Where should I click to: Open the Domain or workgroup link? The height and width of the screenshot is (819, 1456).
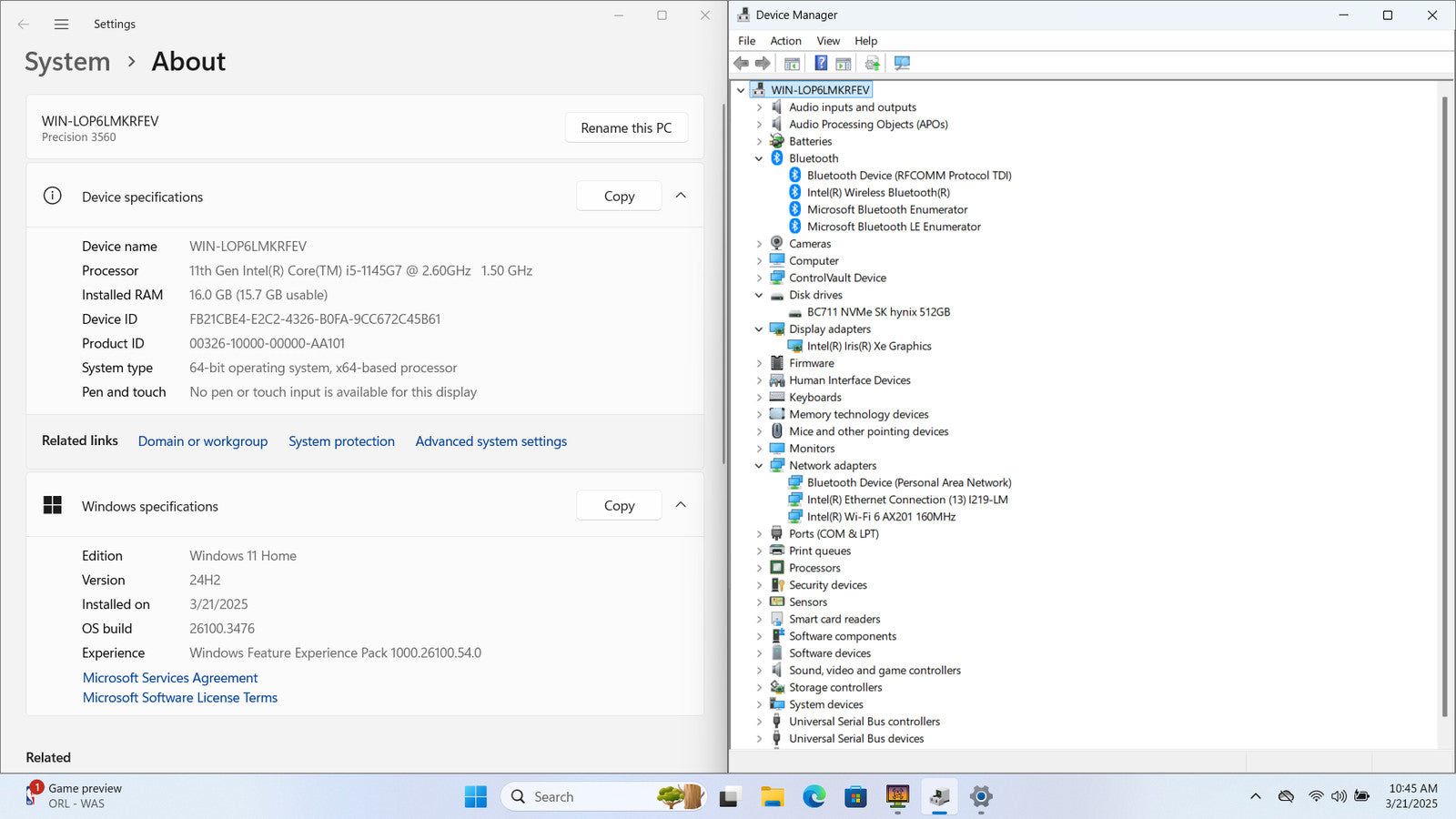pyautogui.click(x=203, y=441)
